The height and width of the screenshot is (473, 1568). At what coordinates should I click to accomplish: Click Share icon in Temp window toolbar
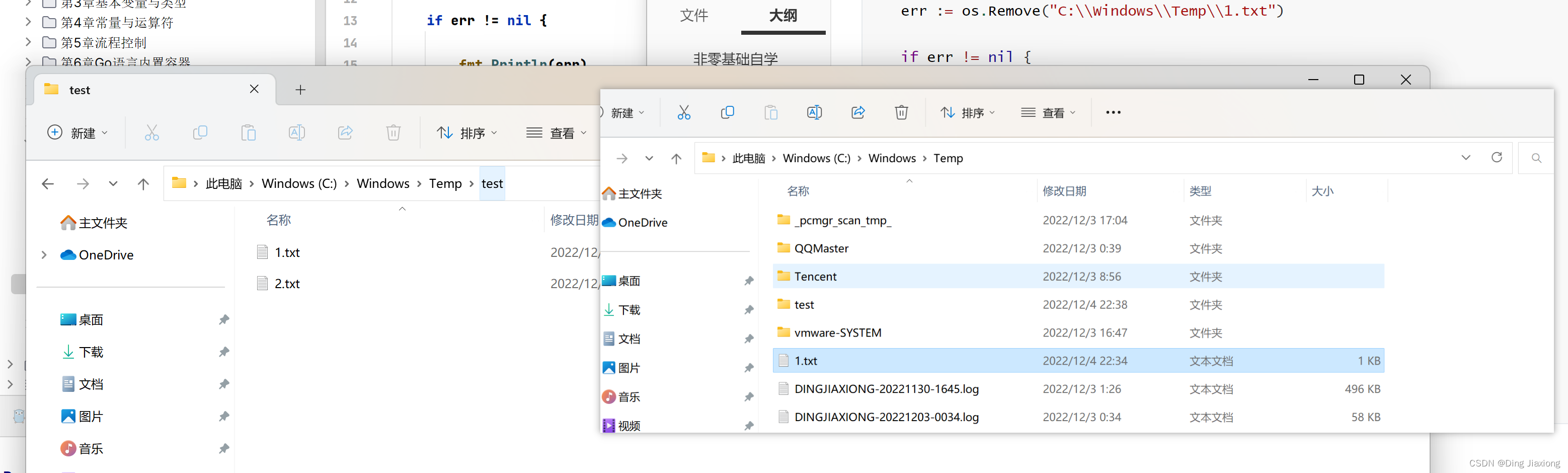click(x=858, y=113)
